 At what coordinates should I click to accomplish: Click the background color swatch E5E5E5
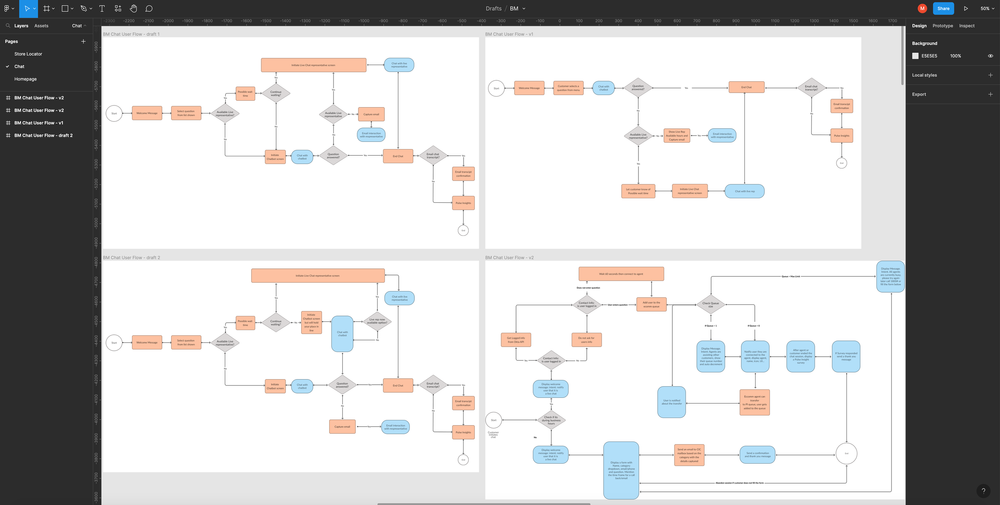pos(915,56)
